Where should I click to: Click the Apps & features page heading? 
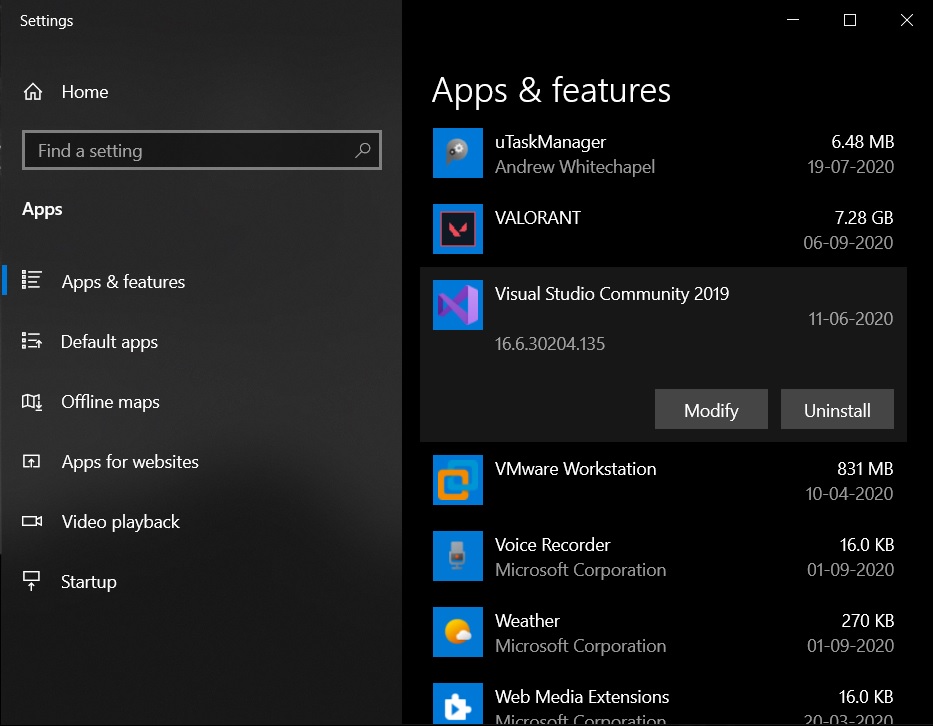(x=551, y=90)
